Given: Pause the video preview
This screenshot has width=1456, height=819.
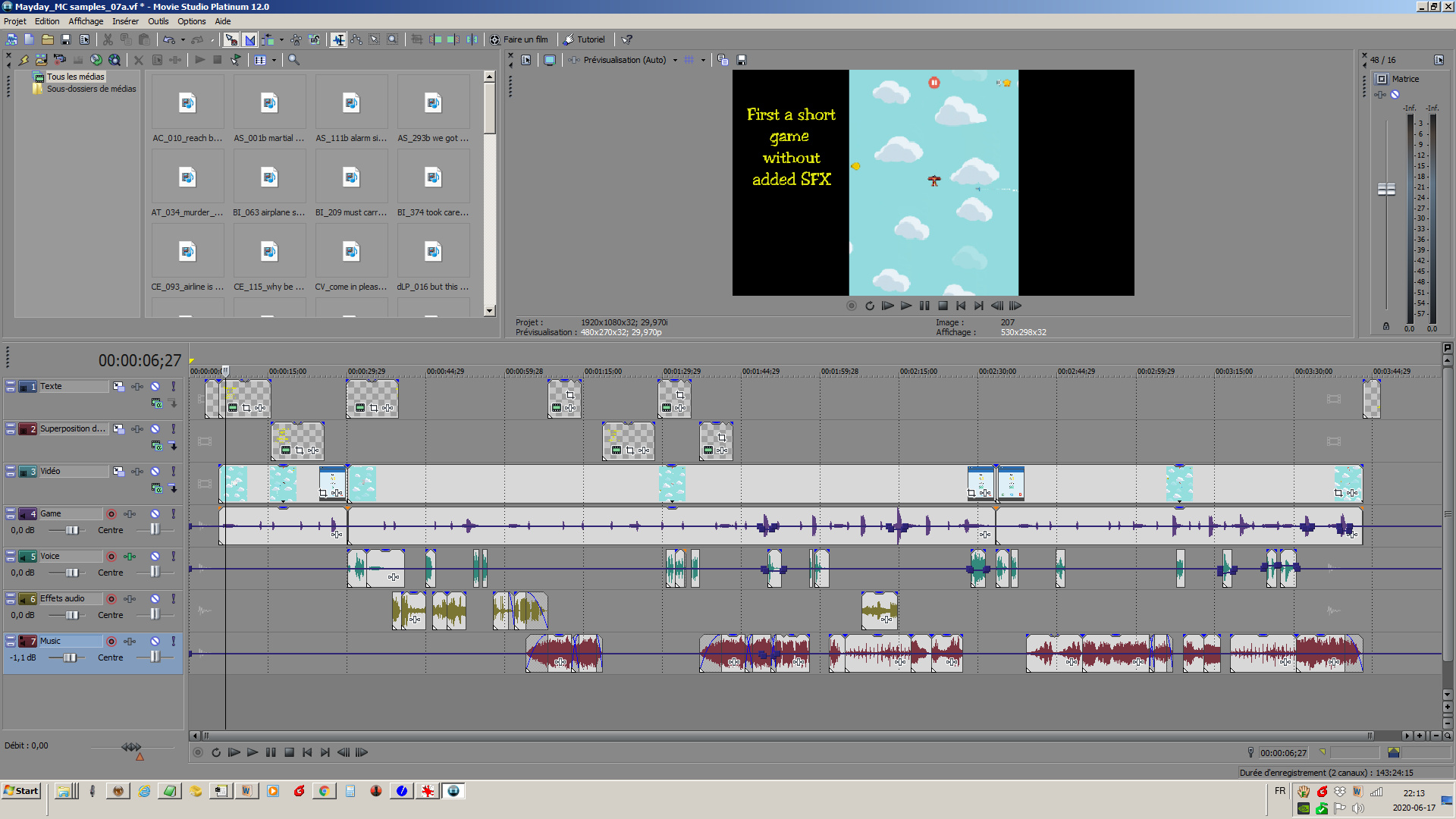Looking at the screenshot, I should point(924,306).
